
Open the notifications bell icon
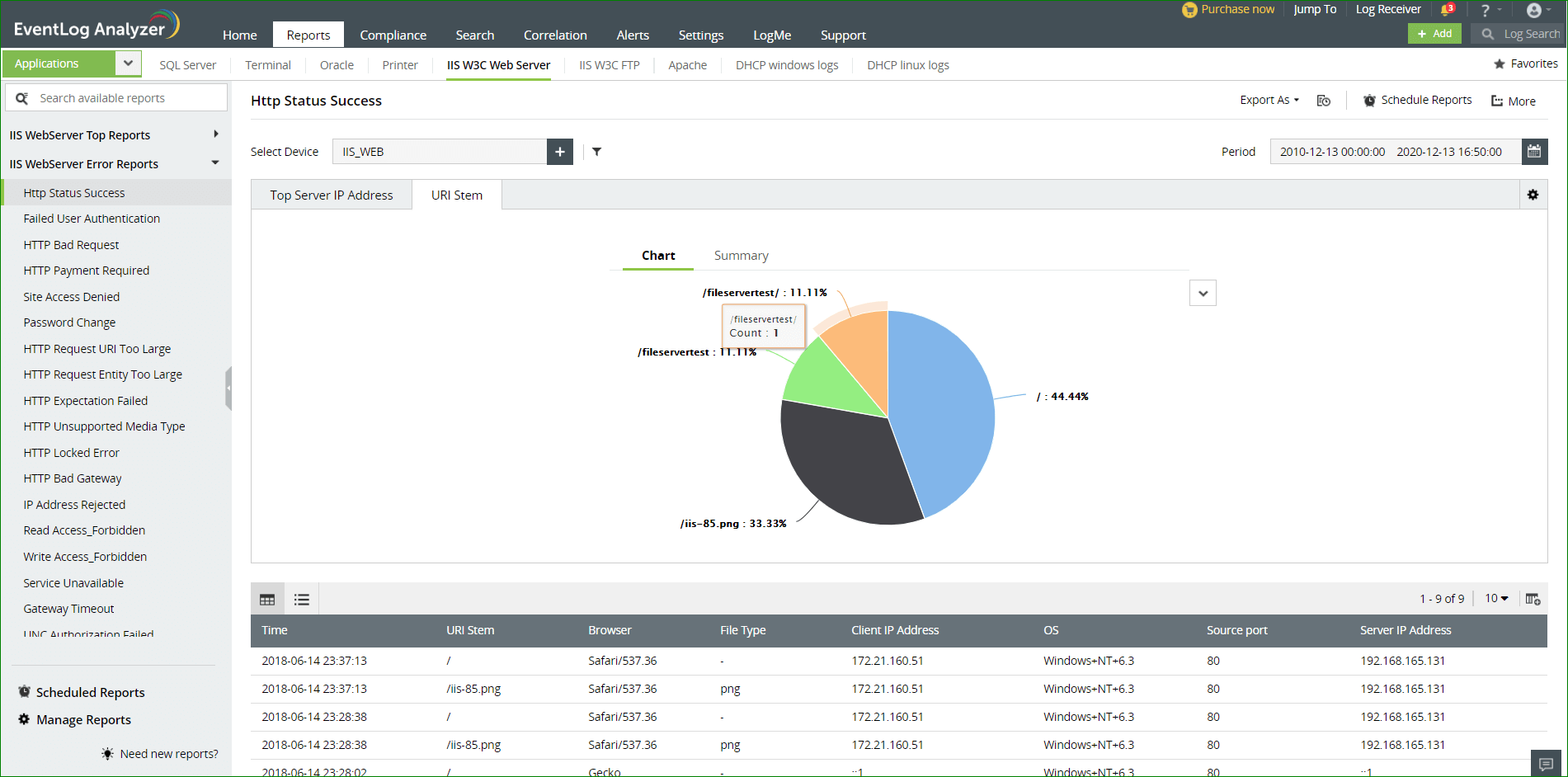coord(1447,10)
